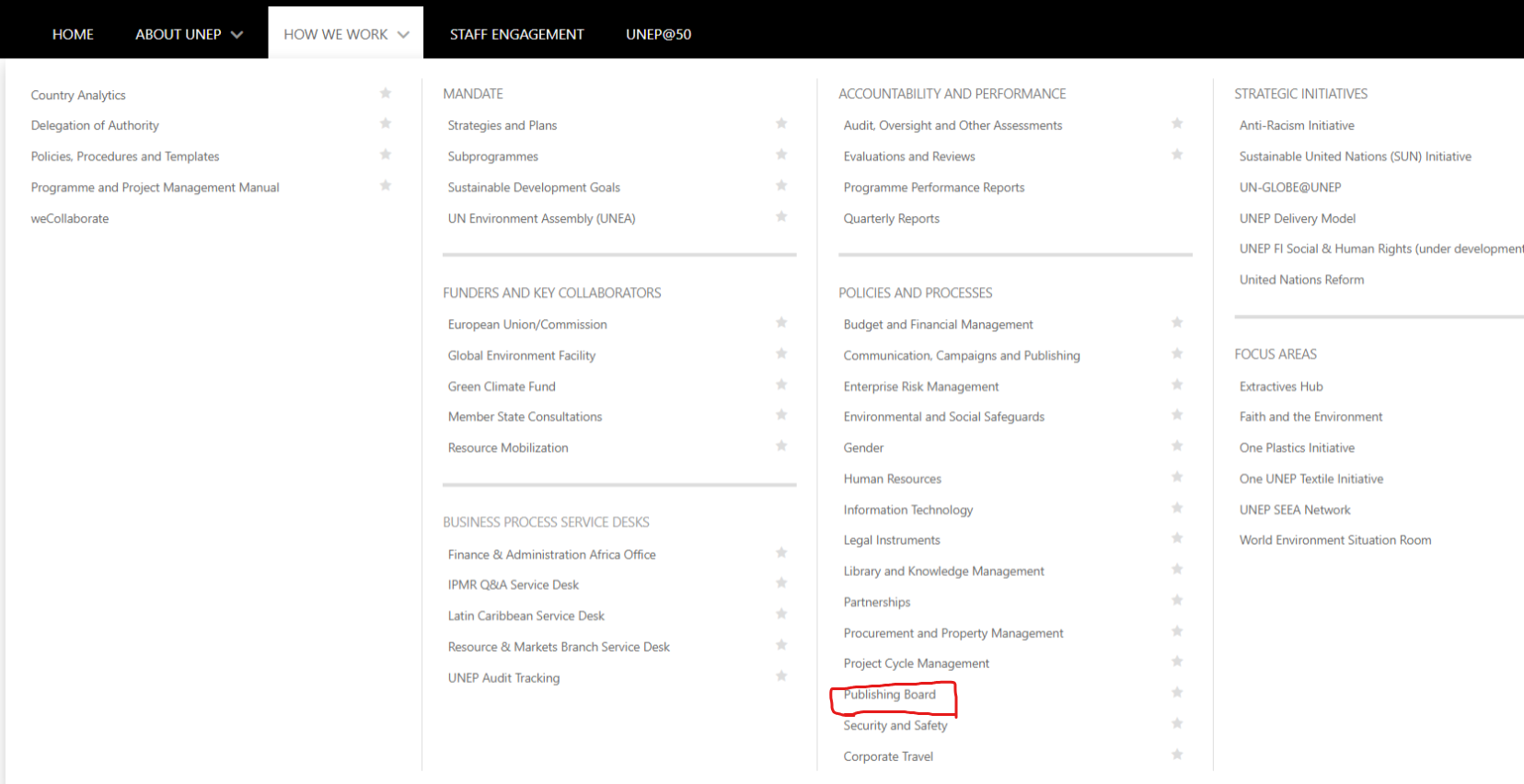The image size is (1524, 784).
Task: Star Evaluations and Reviews
Action: tap(1177, 155)
